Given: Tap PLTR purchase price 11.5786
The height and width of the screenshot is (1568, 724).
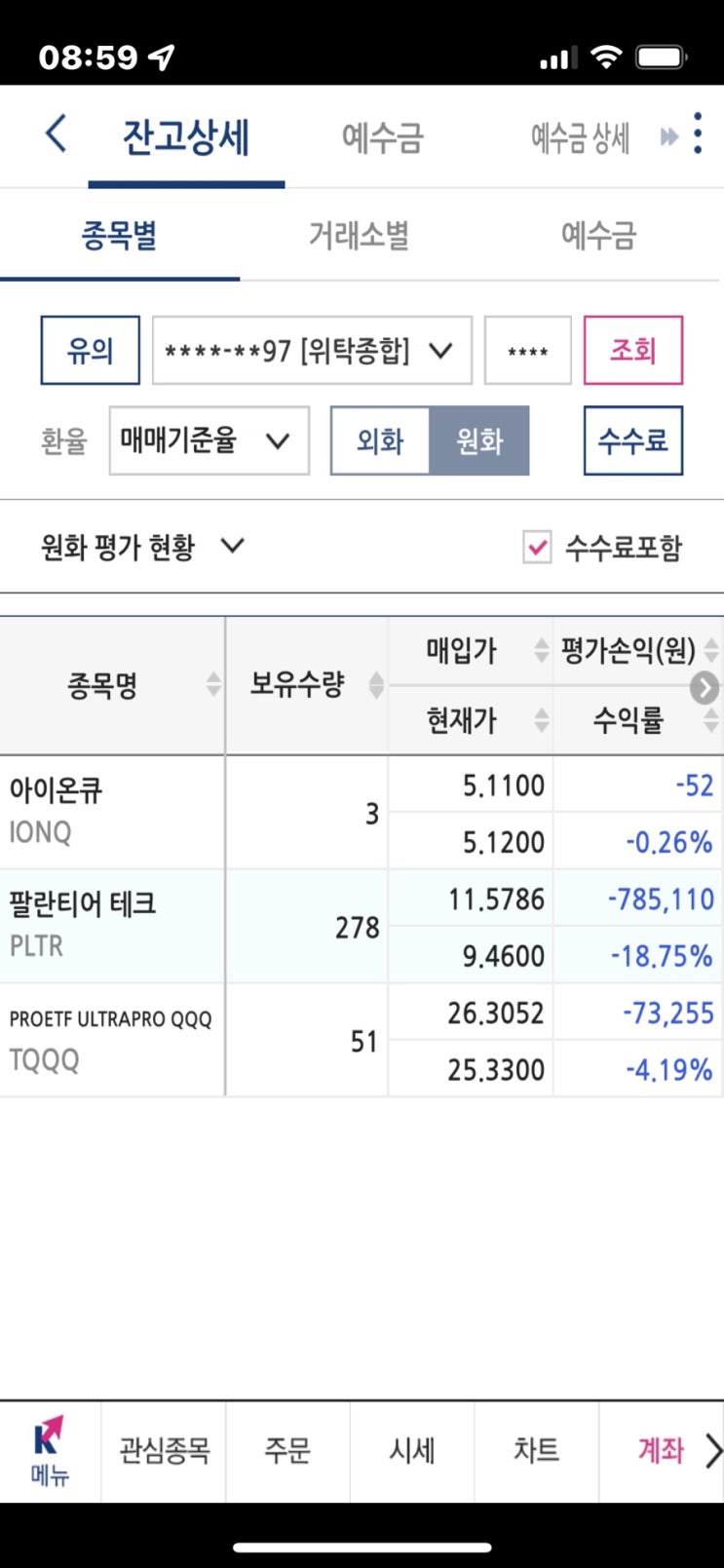Looking at the screenshot, I should pyautogui.click(x=496, y=899).
